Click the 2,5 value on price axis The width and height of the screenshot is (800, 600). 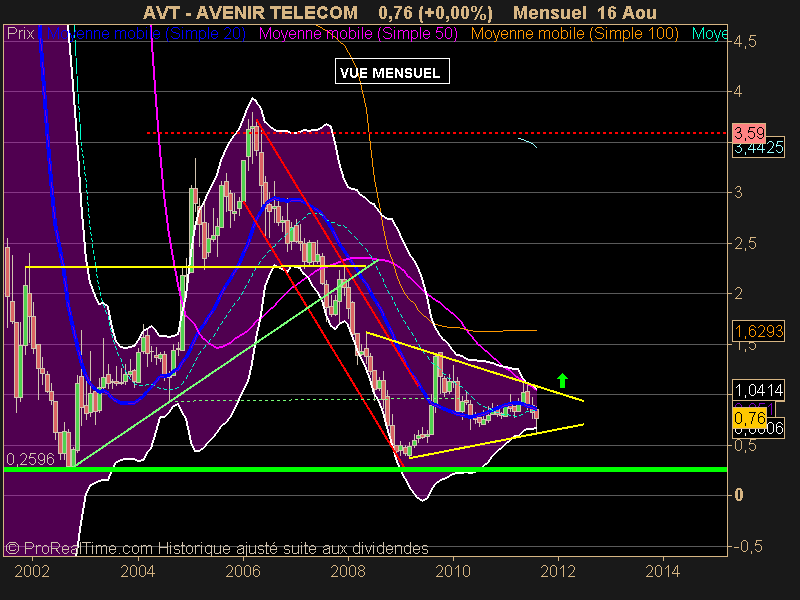744,243
